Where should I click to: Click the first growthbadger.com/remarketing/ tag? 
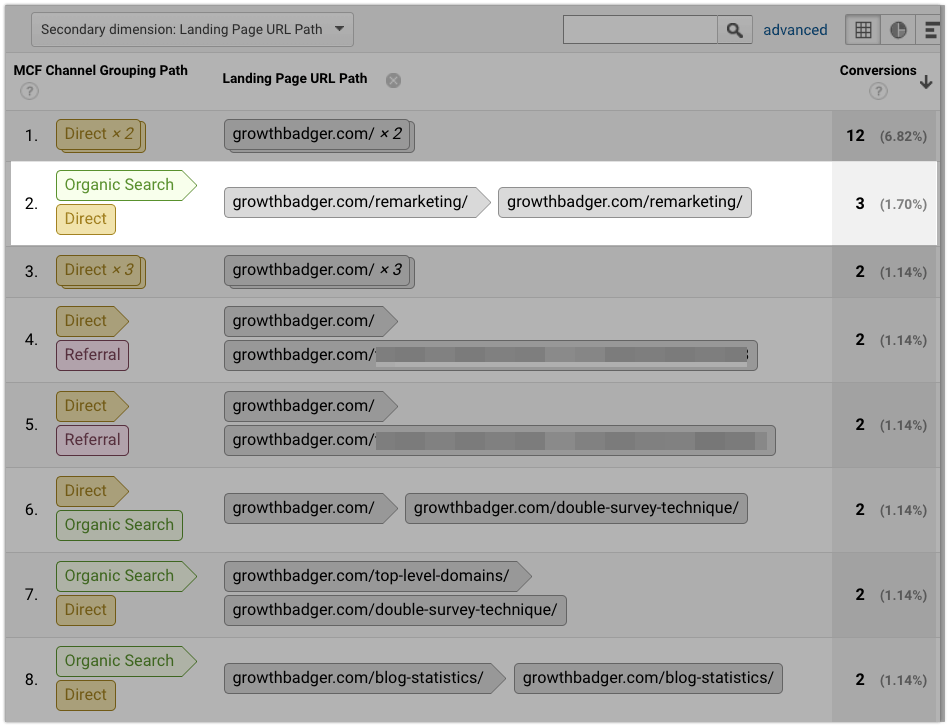click(356, 202)
